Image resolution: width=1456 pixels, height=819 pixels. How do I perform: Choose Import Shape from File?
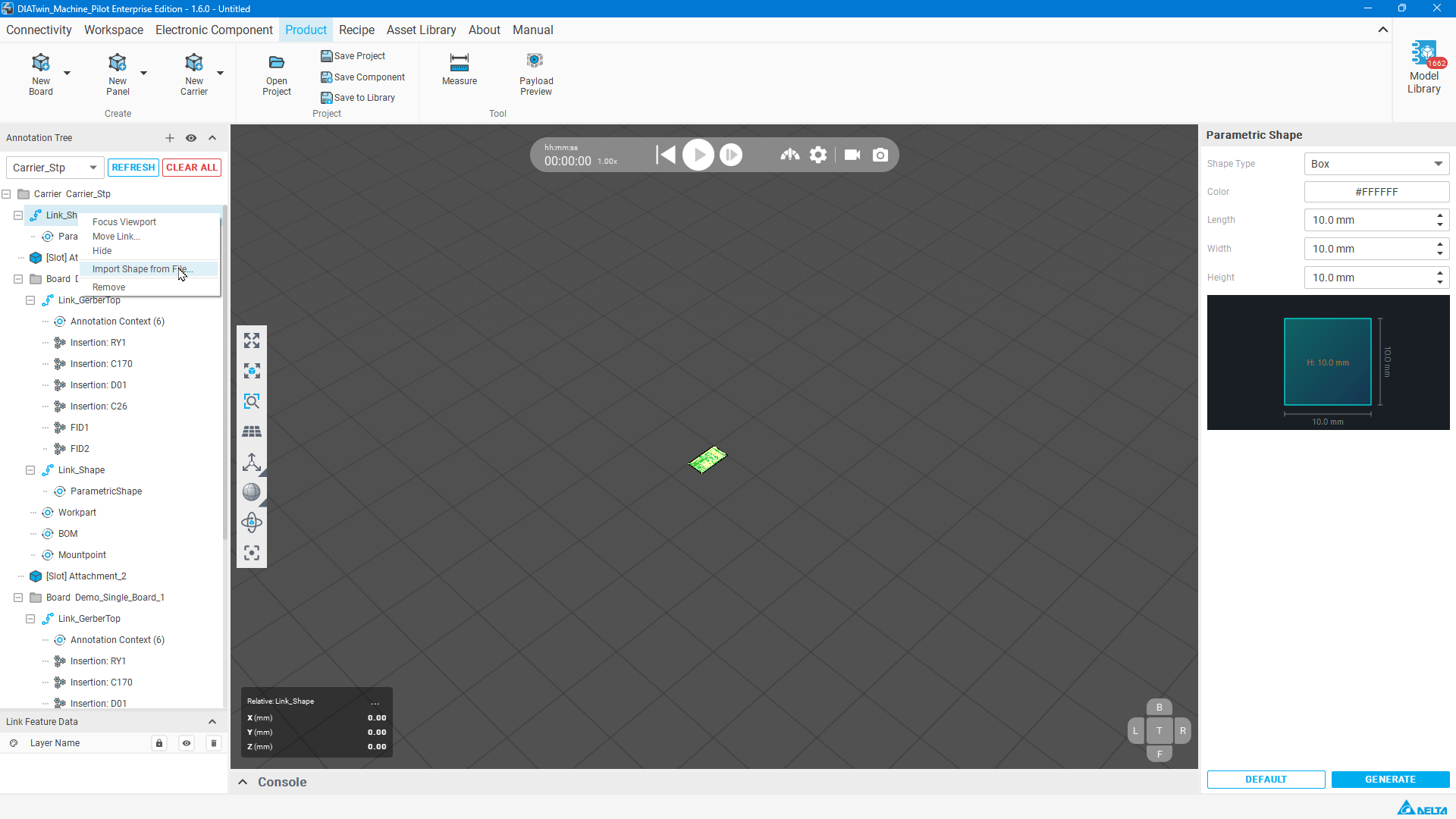point(149,269)
